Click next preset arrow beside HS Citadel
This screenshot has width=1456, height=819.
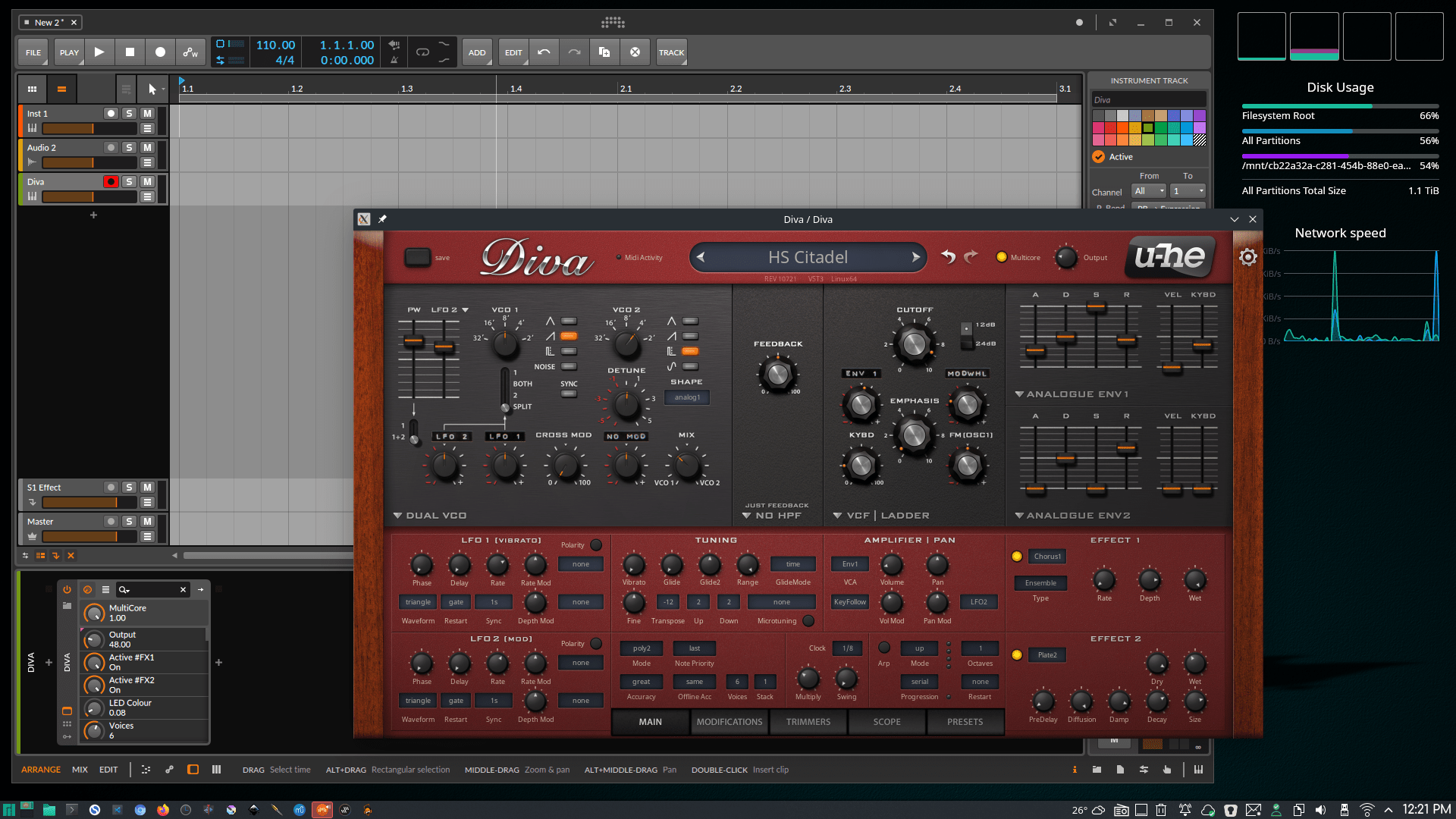pos(915,257)
